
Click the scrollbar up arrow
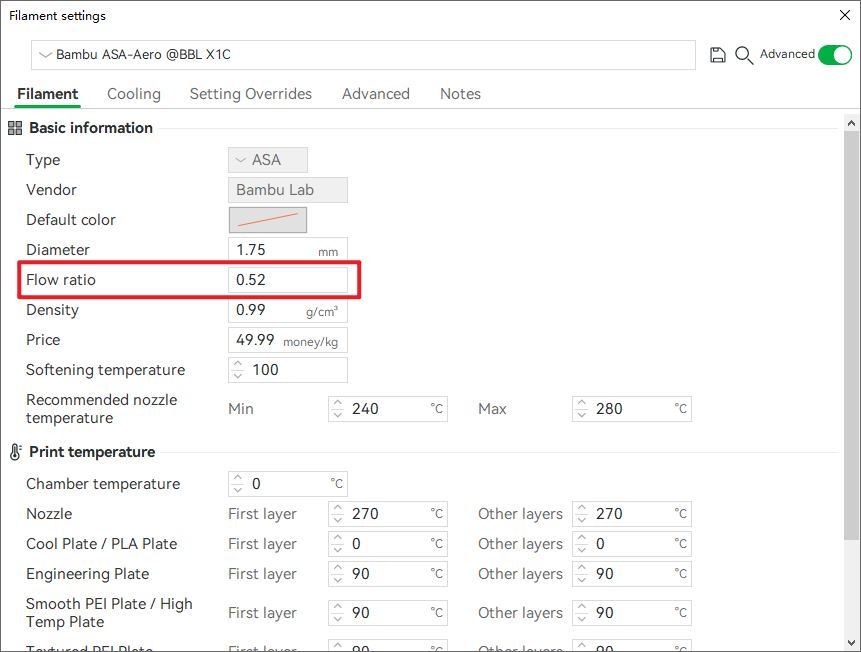pyautogui.click(x=851, y=123)
